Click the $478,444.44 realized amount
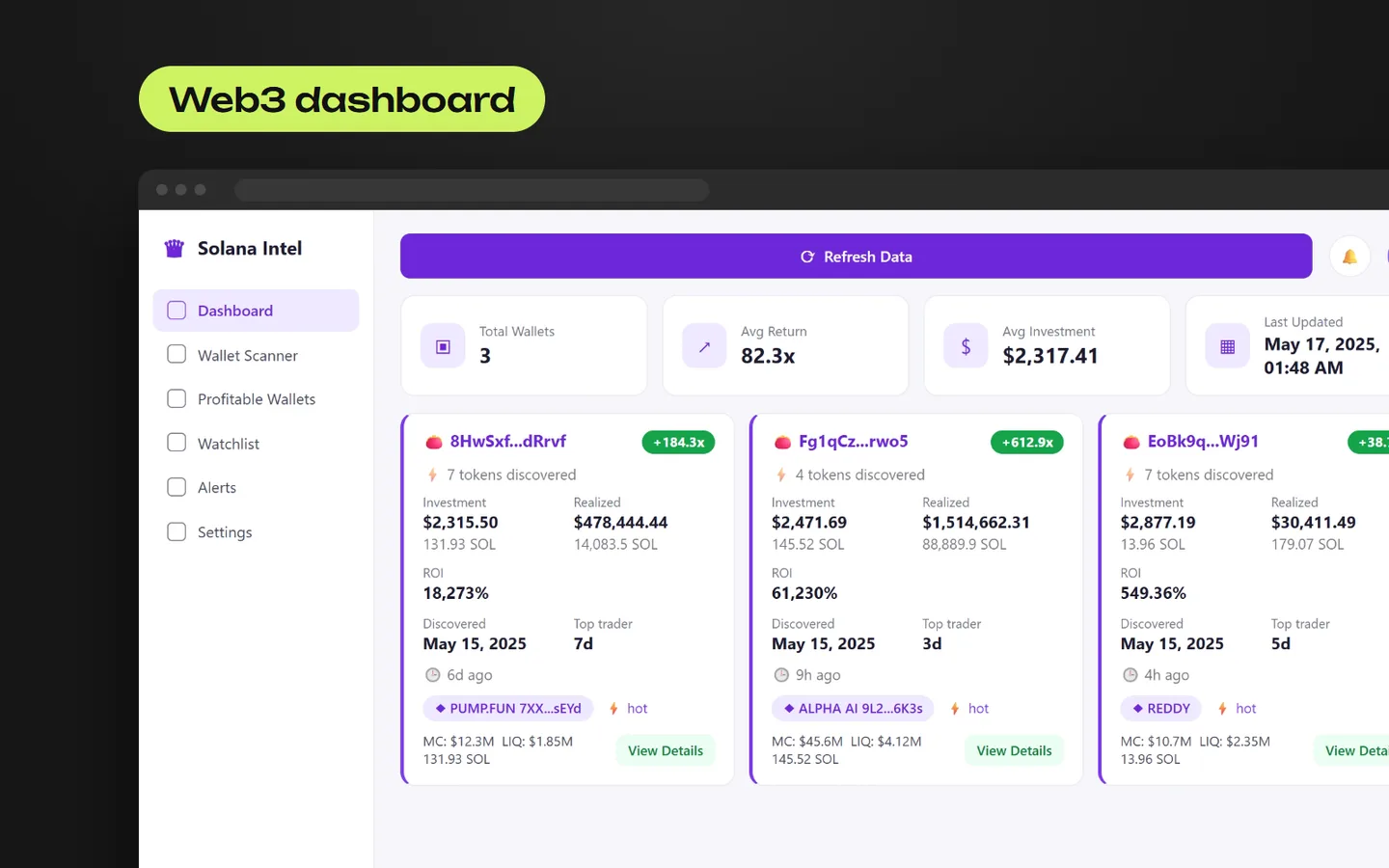 coord(620,522)
